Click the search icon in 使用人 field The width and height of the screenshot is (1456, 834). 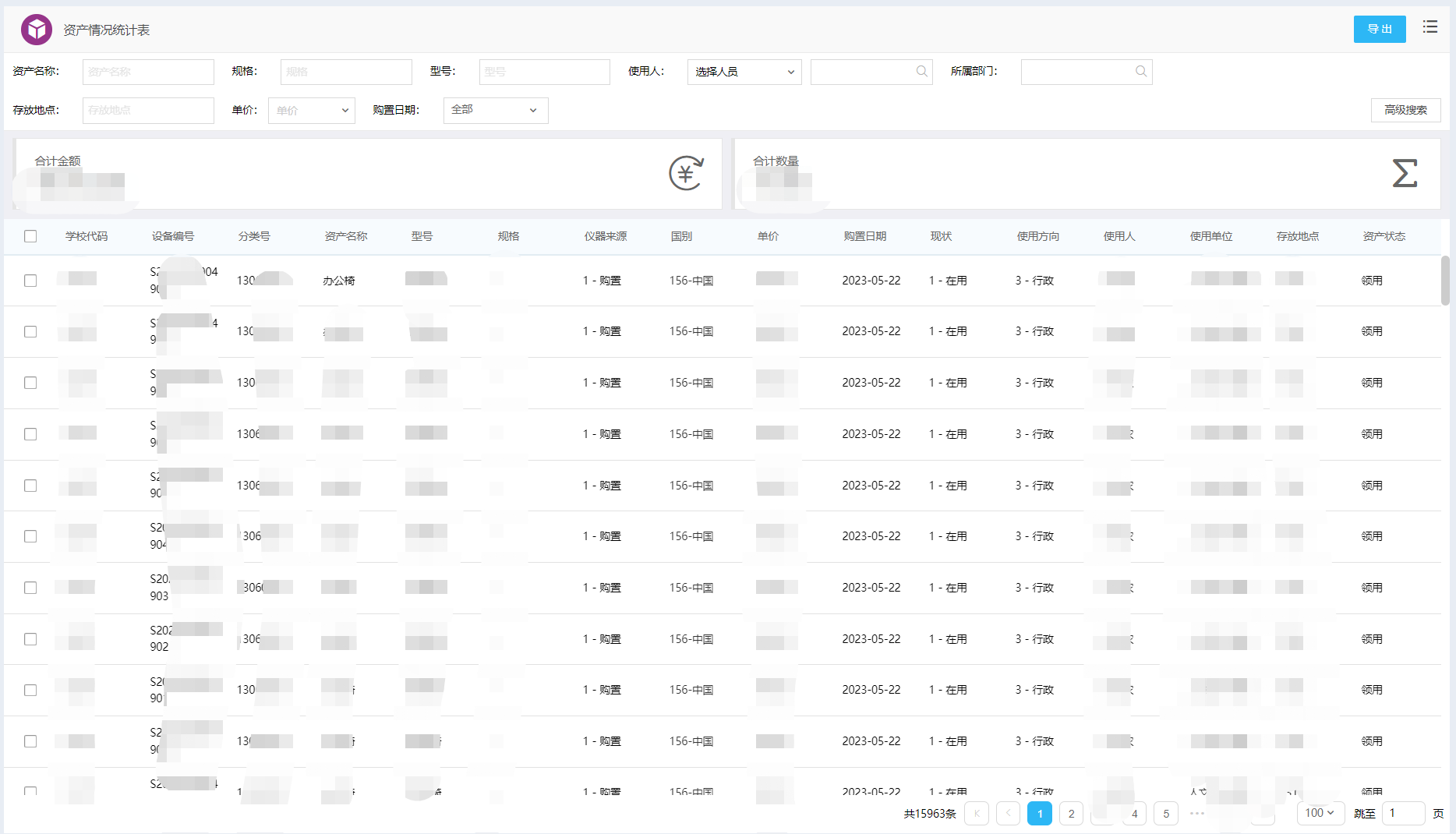[x=922, y=72]
